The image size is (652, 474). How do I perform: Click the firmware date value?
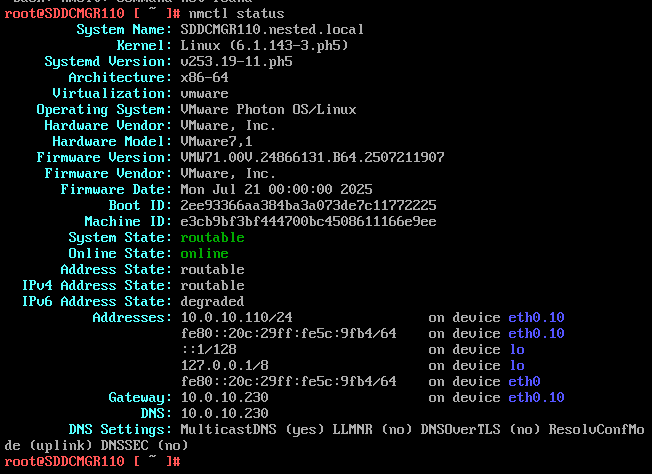pyautogui.click(x=276, y=189)
